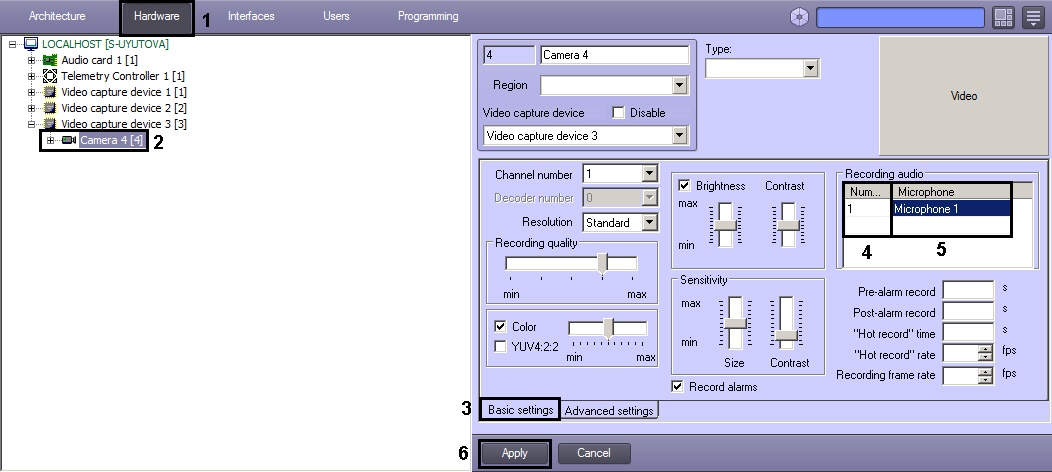This screenshot has width=1052, height=472.
Task: Select Audio card 1 [1] tree item
Action: coord(99,60)
